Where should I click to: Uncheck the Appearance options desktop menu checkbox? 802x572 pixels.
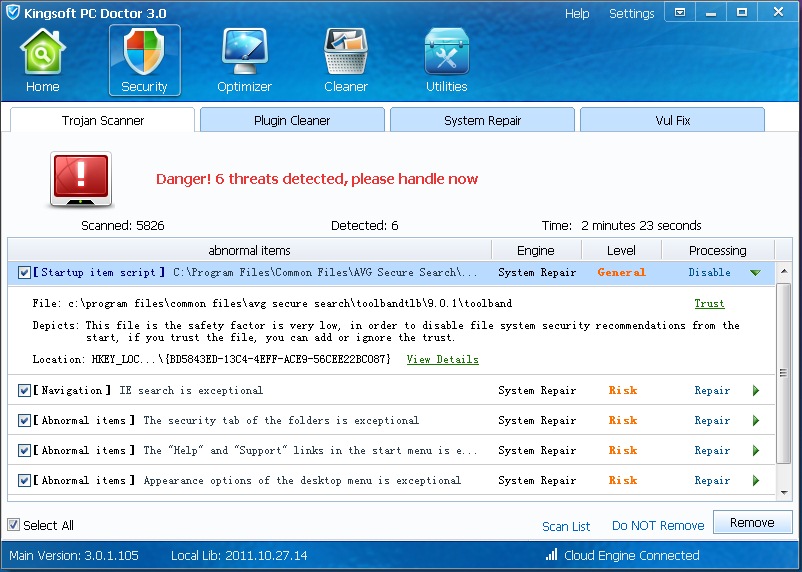pos(24,480)
